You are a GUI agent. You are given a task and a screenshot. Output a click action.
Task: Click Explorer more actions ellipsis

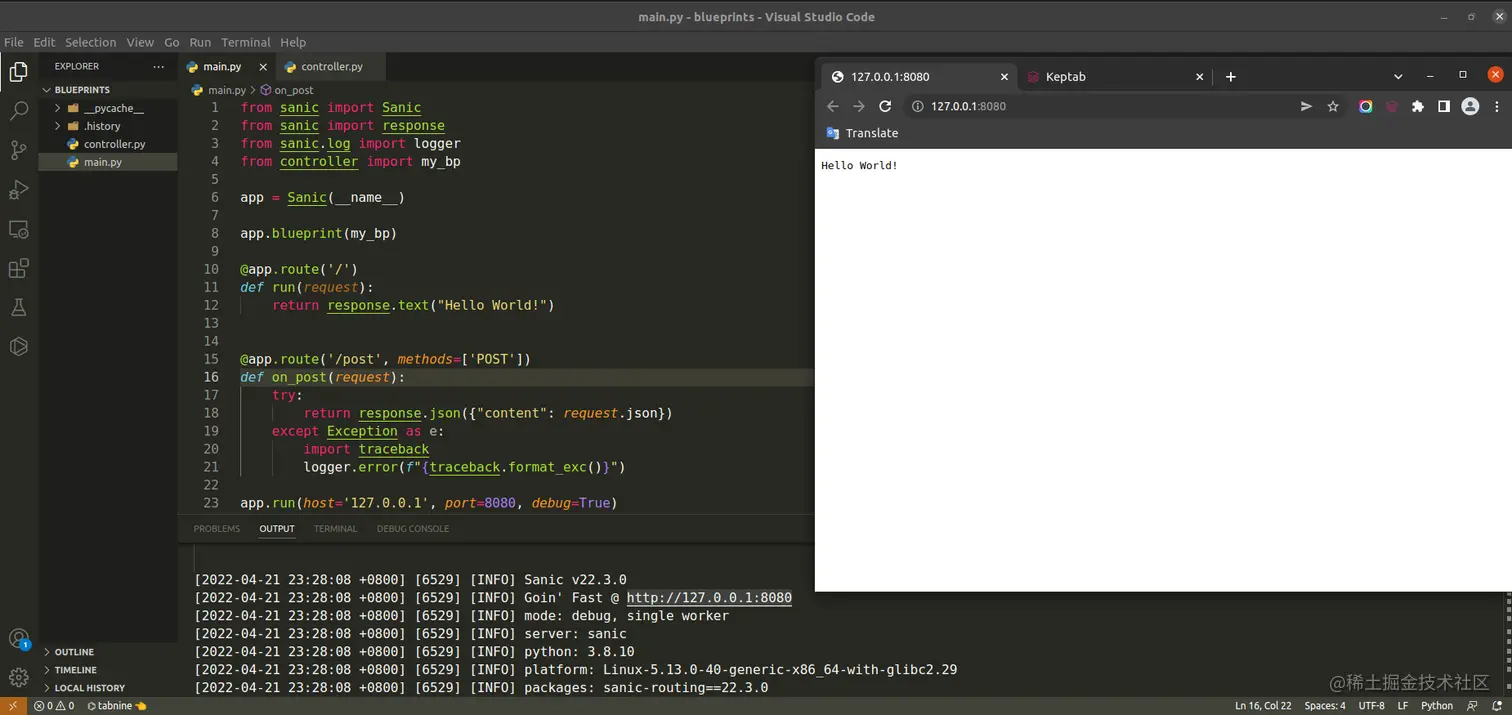158,66
